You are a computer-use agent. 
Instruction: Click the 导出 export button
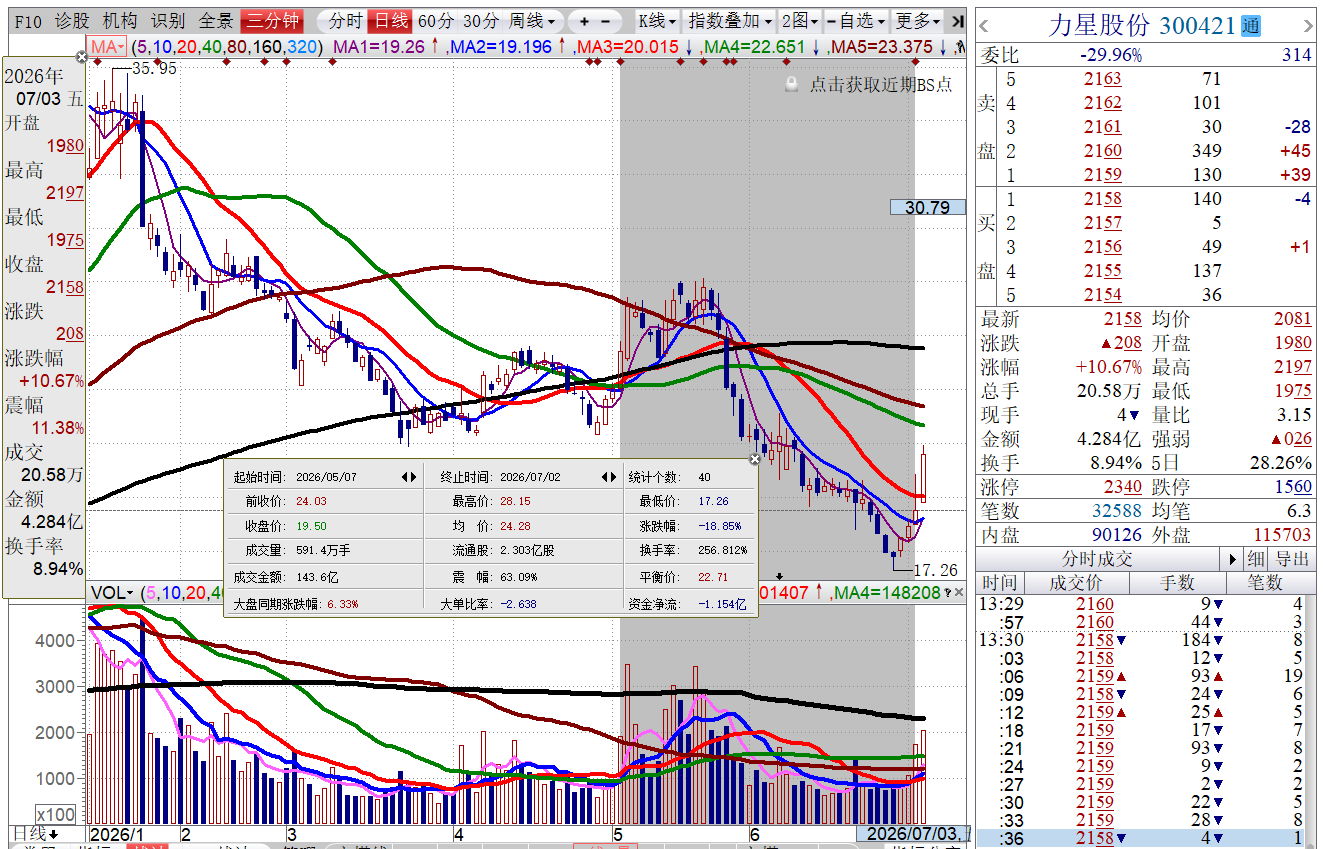pos(1291,559)
